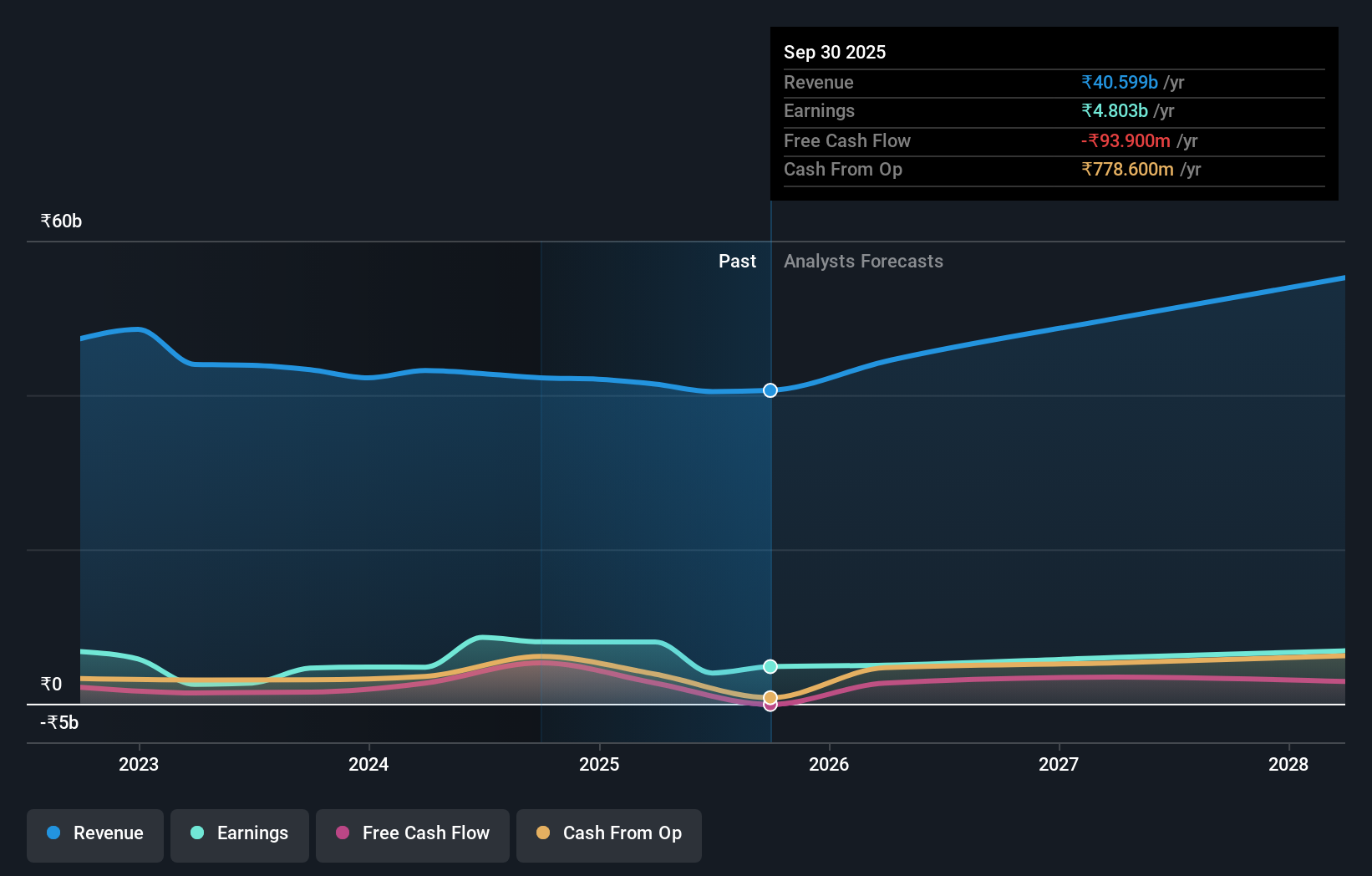Click the 2026 axis label
1372x876 pixels.
click(829, 764)
